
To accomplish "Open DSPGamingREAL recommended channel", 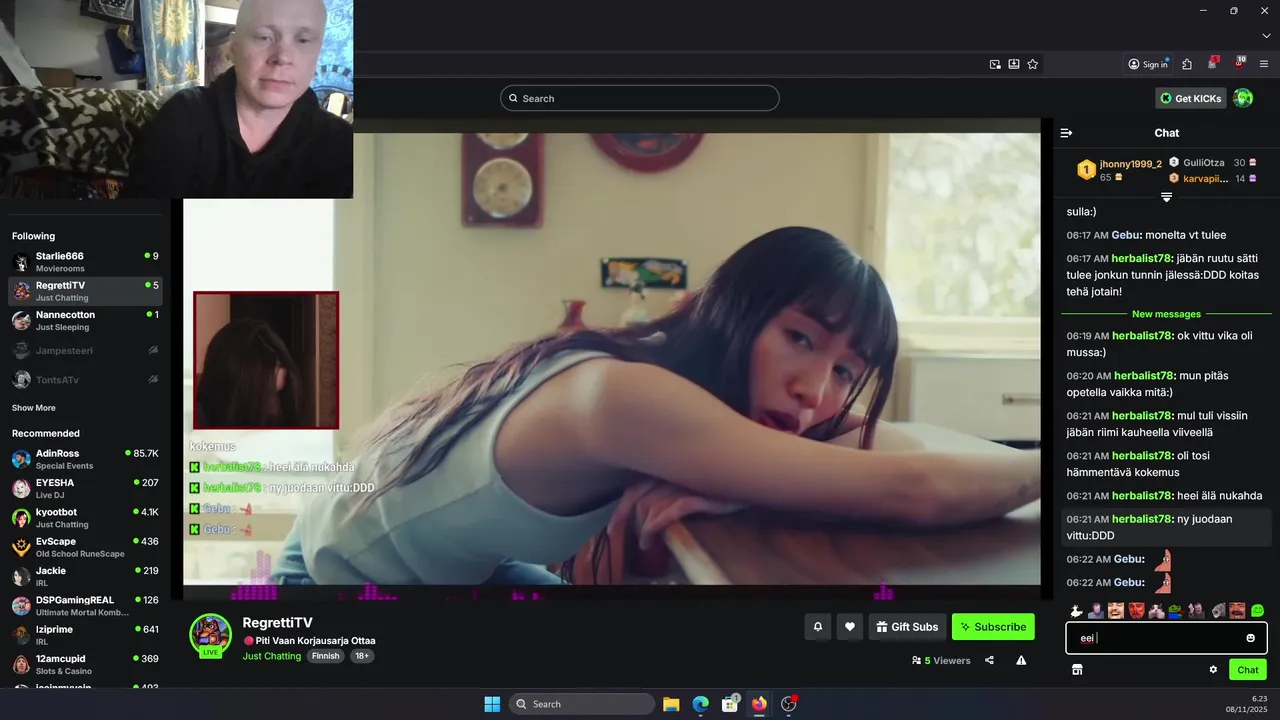I will coord(85,605).
